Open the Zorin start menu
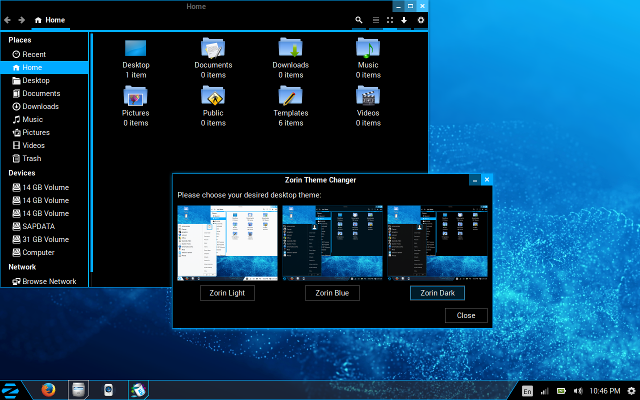Image resolution: width=640 pixels, height=400 pixels. coord(11,390)
